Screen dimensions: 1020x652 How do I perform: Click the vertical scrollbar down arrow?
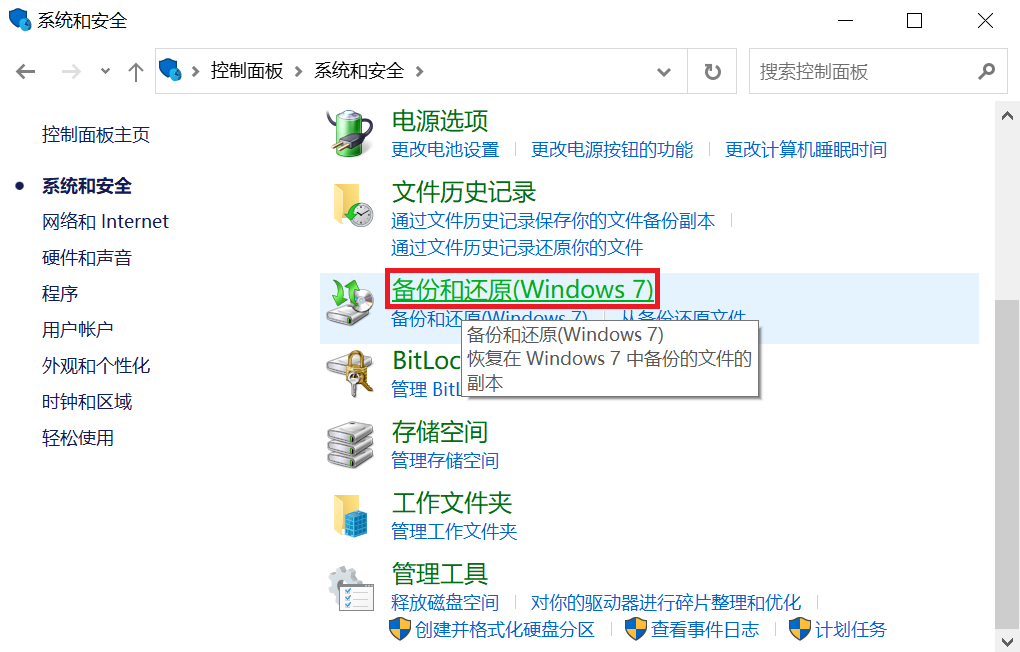[1007, 640]
